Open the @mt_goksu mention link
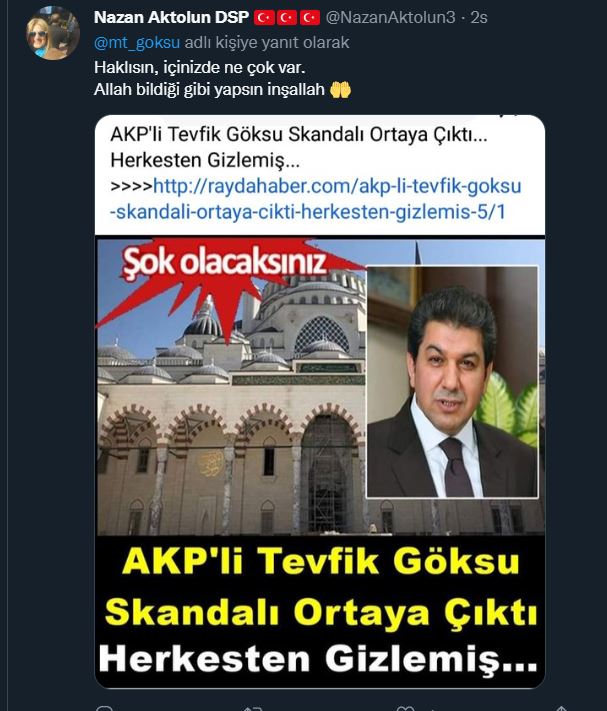The height and width of the screenshot is (711, 607). 137,42
